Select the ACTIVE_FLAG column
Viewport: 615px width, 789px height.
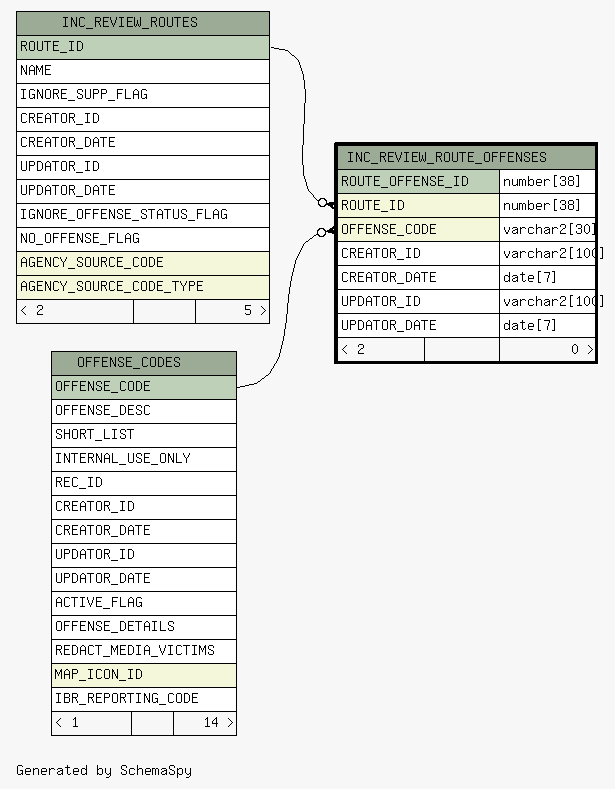pos(144,603)
